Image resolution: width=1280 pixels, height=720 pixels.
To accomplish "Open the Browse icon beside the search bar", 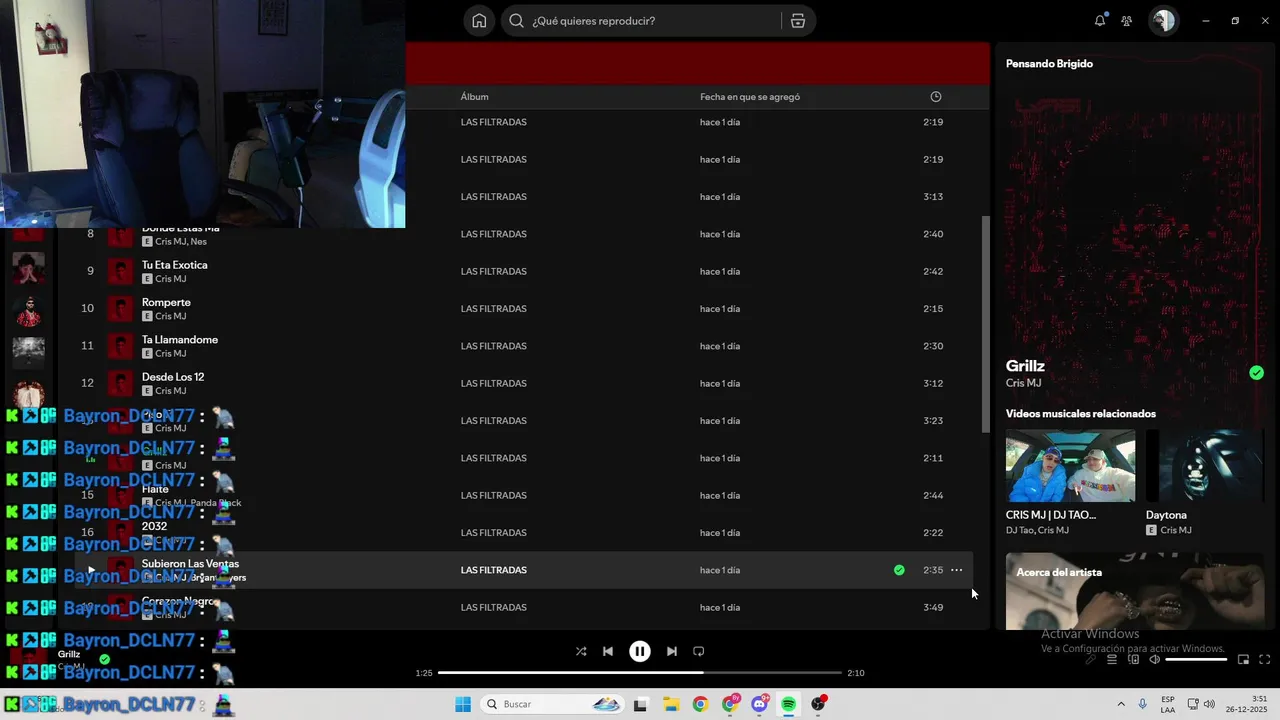I will 797,21.
